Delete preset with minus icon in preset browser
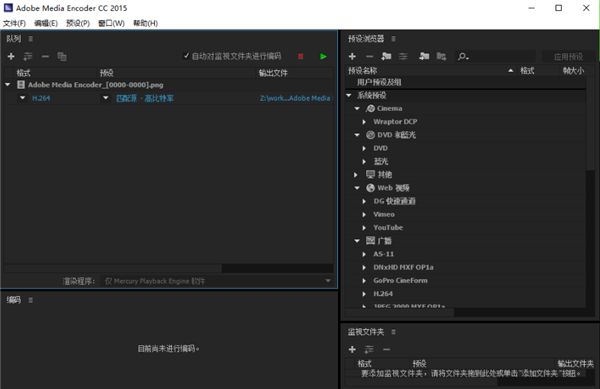The height and width of the screenshot is (389, 600). pos(369,57)
